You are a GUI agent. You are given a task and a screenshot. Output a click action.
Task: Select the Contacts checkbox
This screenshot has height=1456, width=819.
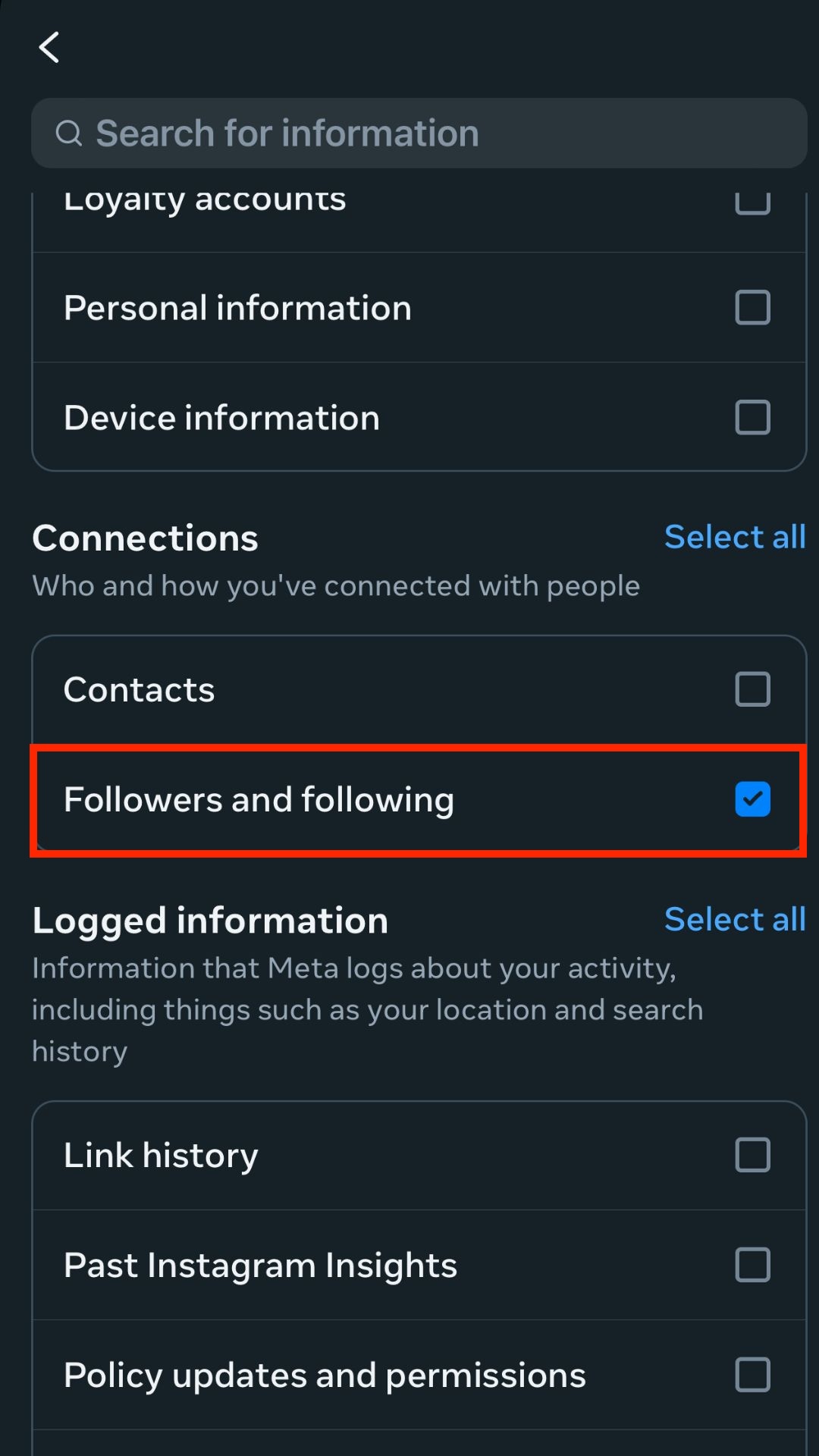click(x=752, y=689)
